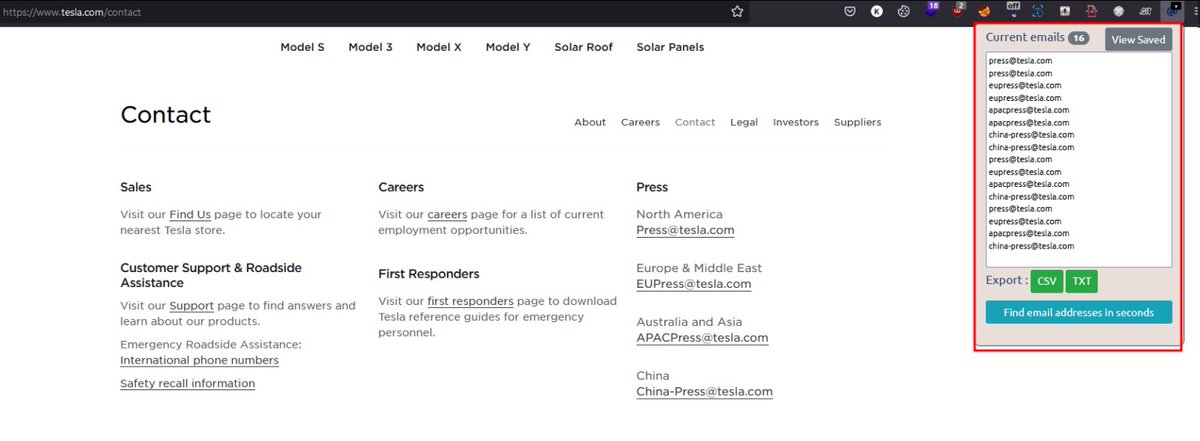
Task: Click the Export label in popup
Action: coord(1006,281)
